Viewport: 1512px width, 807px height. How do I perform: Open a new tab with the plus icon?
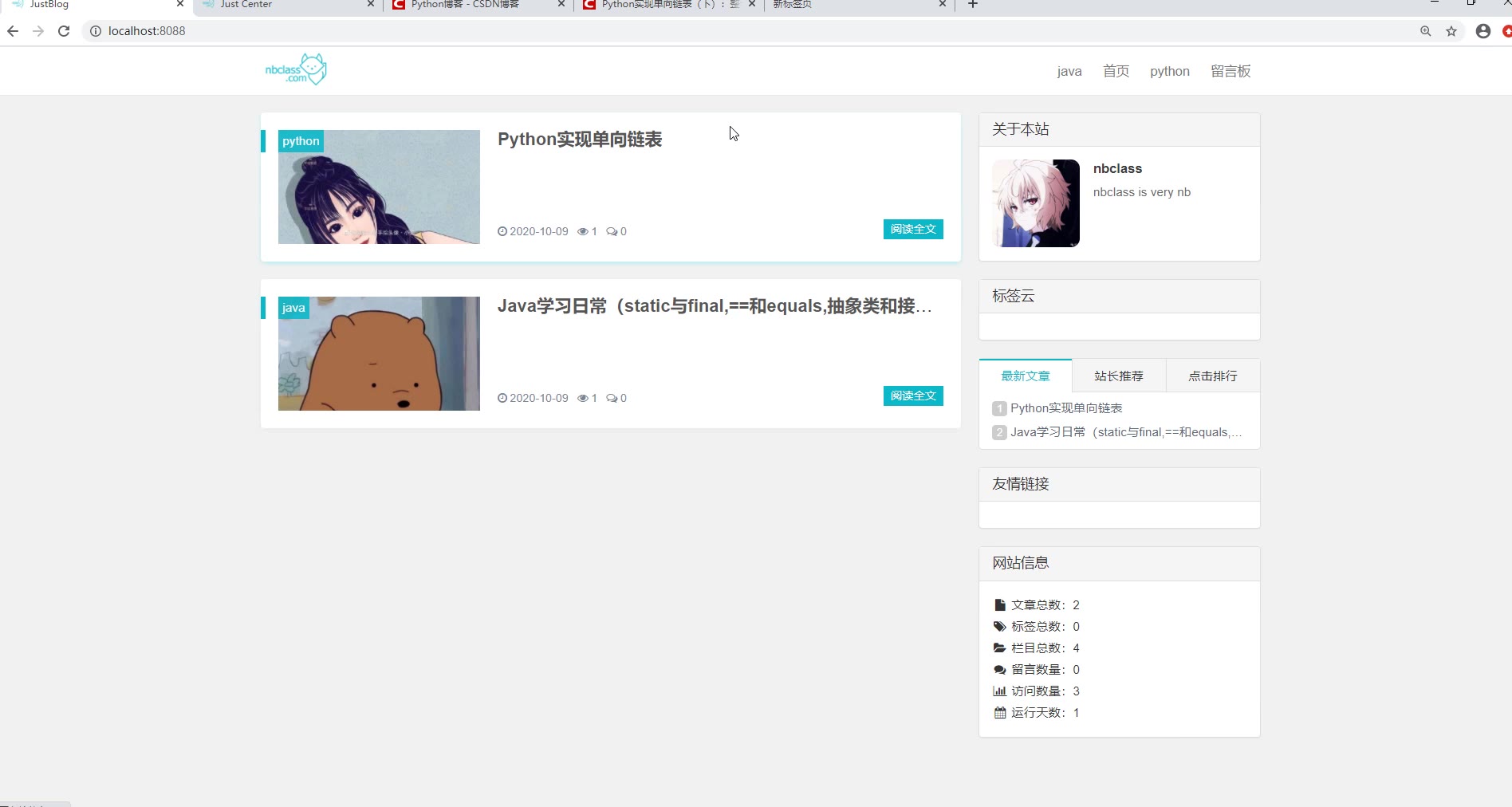(973, 4)
